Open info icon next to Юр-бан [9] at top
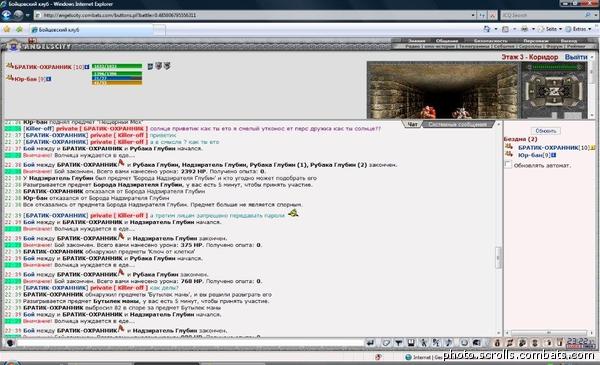Viewport: 600px width, 365px height. pos(49,79)
